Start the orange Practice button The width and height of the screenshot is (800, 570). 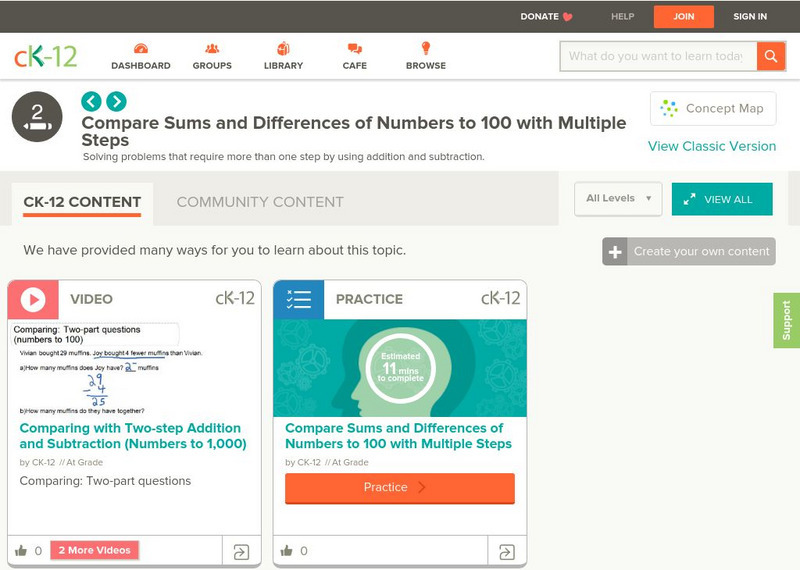pyautogui.click(x=400, y=488)
